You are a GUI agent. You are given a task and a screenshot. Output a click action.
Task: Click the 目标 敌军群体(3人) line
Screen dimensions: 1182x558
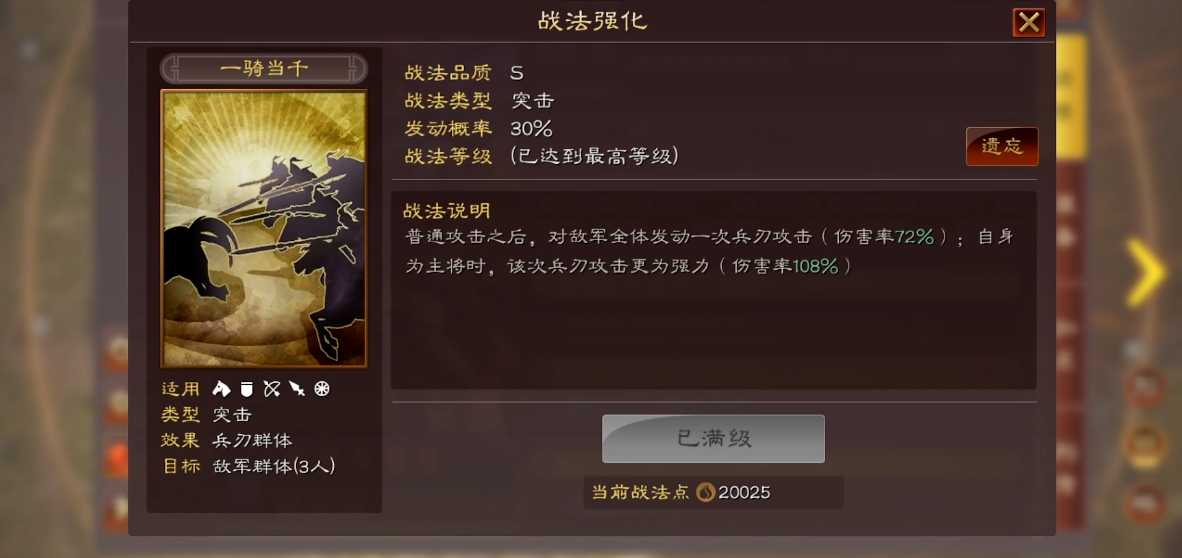click(x=249, y=466)
